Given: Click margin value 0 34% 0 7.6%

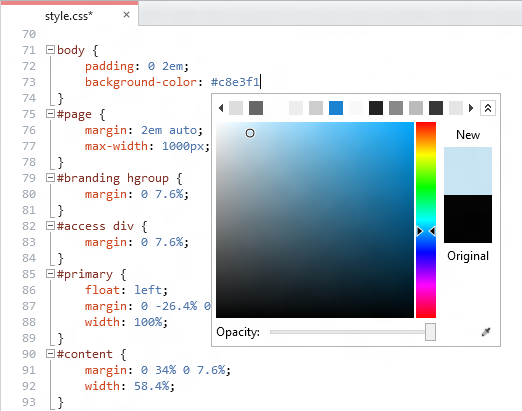Looking at the screenshot, I should (x=183, y=370).
